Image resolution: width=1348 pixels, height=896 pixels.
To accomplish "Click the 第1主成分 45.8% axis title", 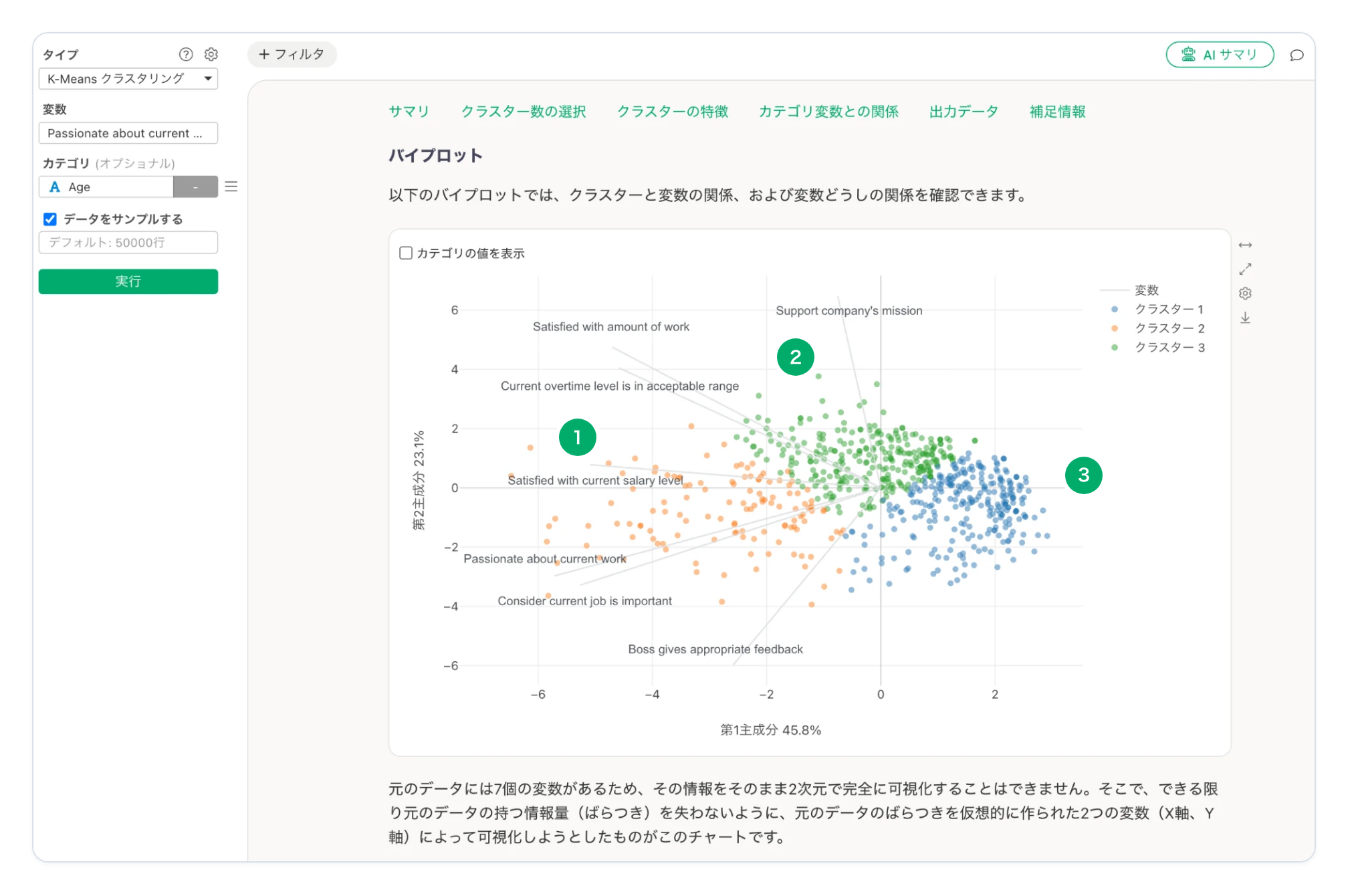I will (x=770, y=730).
